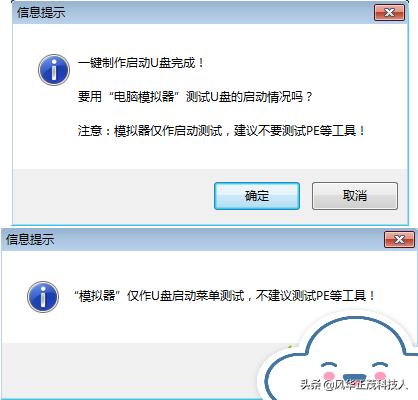Click the cloud mascot's right pink cheek
The height and width of the screenshot is (400, 418).
point(380,376)
